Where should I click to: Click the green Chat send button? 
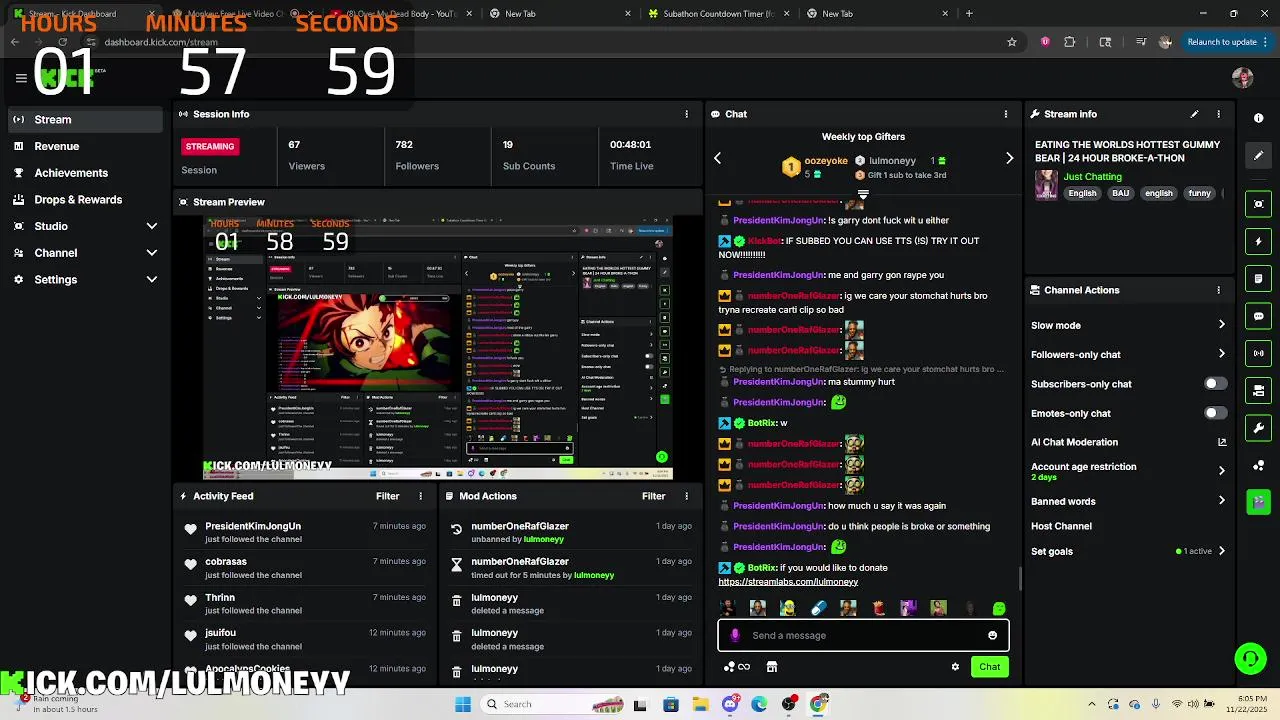pos(989,667)
